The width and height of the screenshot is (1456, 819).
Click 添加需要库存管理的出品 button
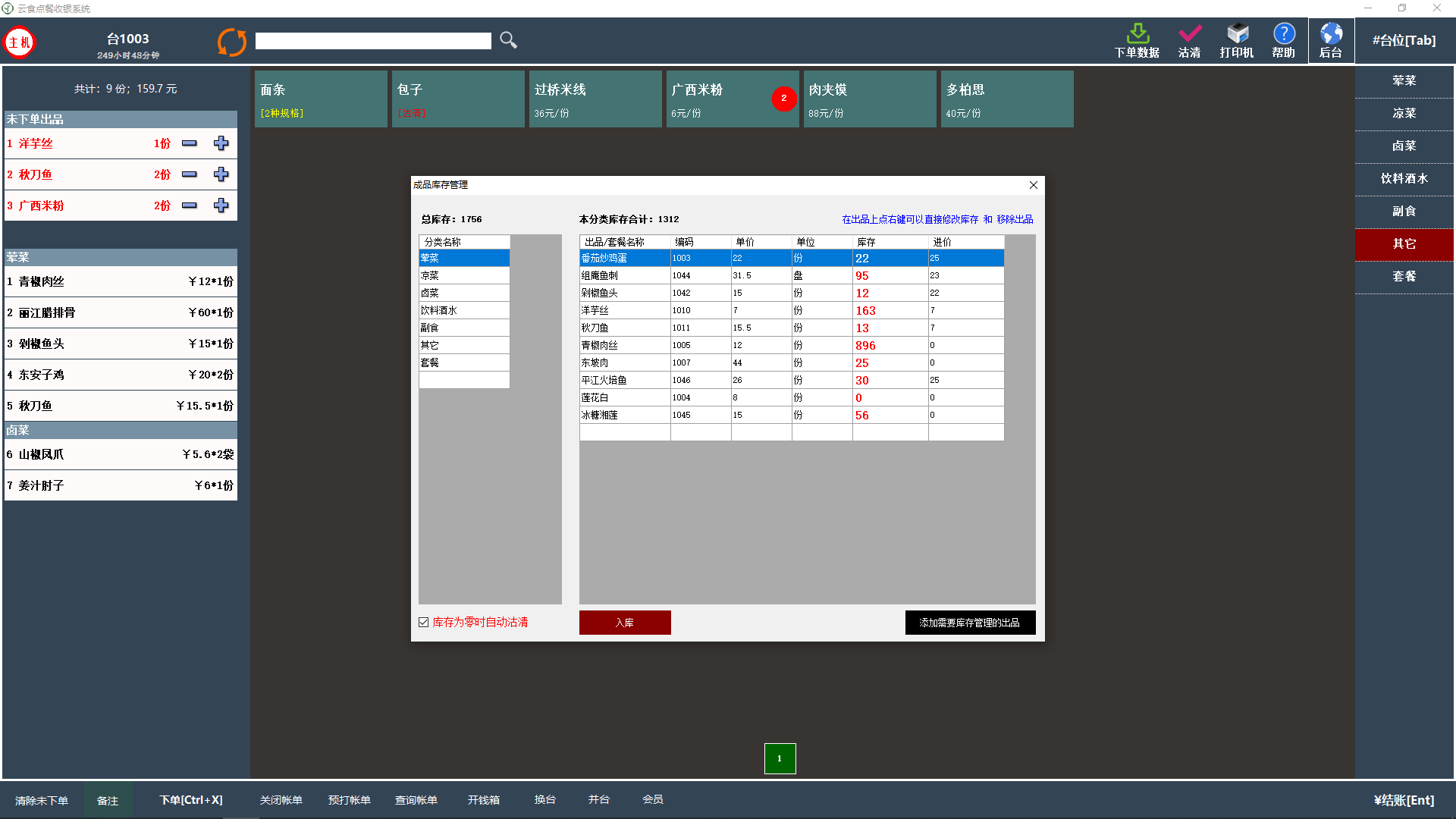(970, 622)
